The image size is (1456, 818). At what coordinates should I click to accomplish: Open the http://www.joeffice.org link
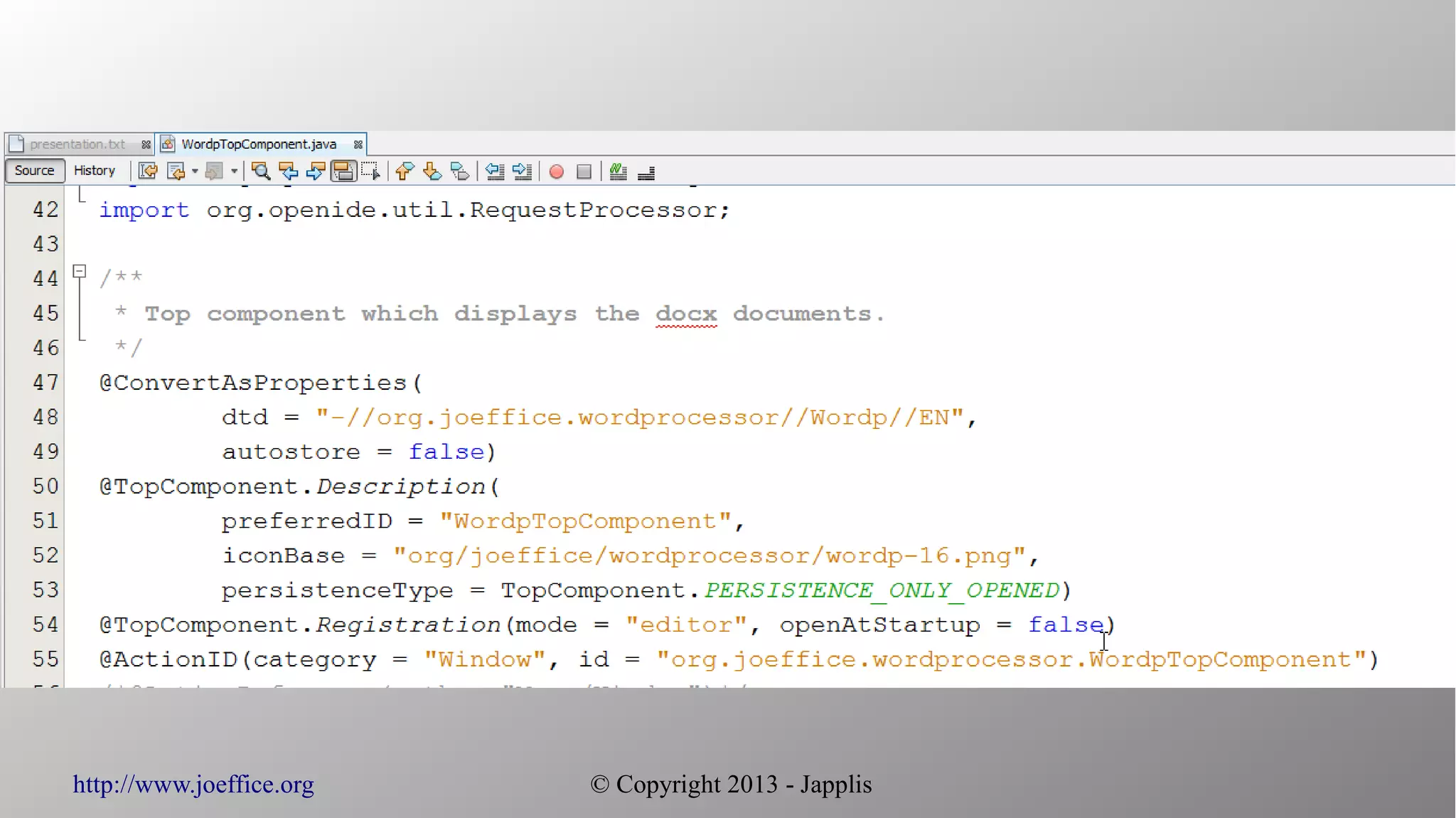193,785
